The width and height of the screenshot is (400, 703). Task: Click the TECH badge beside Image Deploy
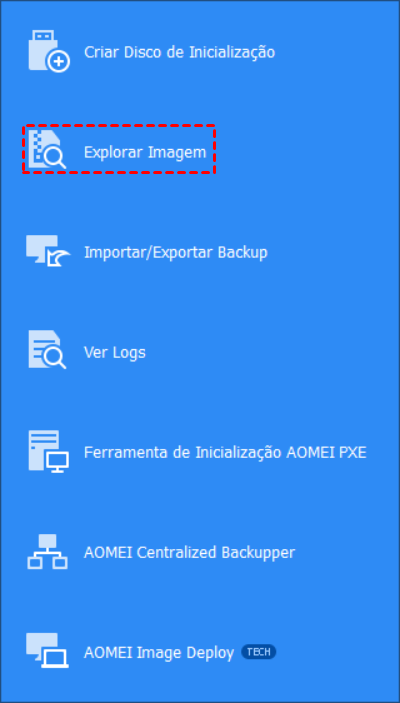pos(259,652)
